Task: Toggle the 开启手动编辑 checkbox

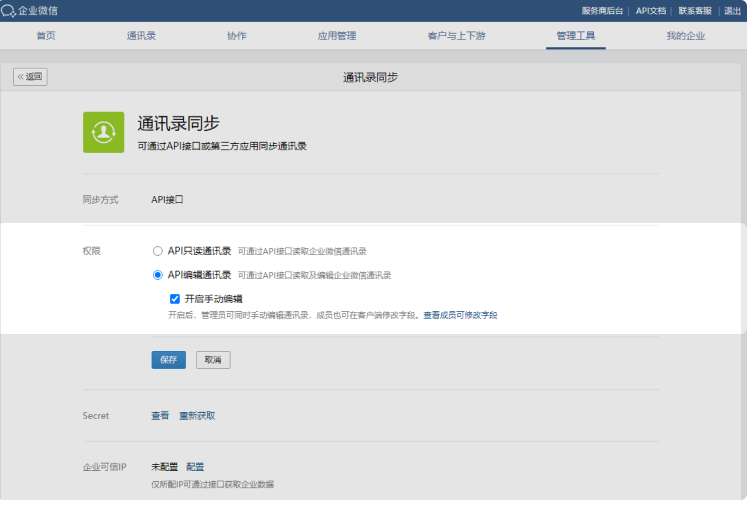Action: click(x=175, y=298)
